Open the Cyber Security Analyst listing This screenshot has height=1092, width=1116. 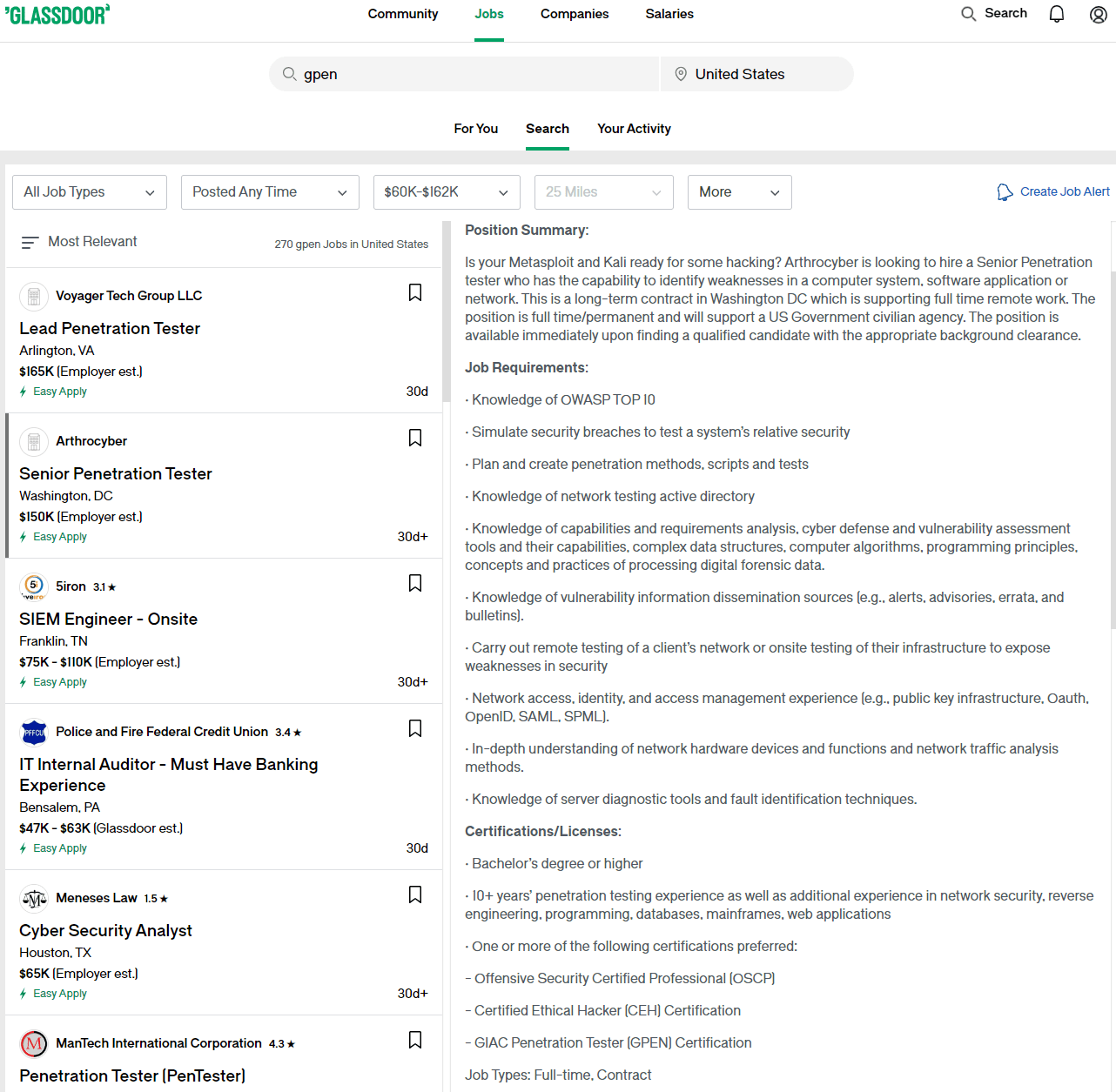point(106,931)
